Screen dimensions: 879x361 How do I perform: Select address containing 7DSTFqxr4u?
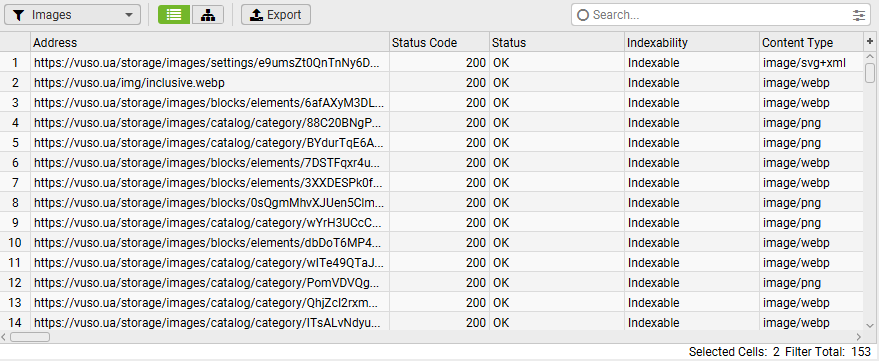coord(210,163)
